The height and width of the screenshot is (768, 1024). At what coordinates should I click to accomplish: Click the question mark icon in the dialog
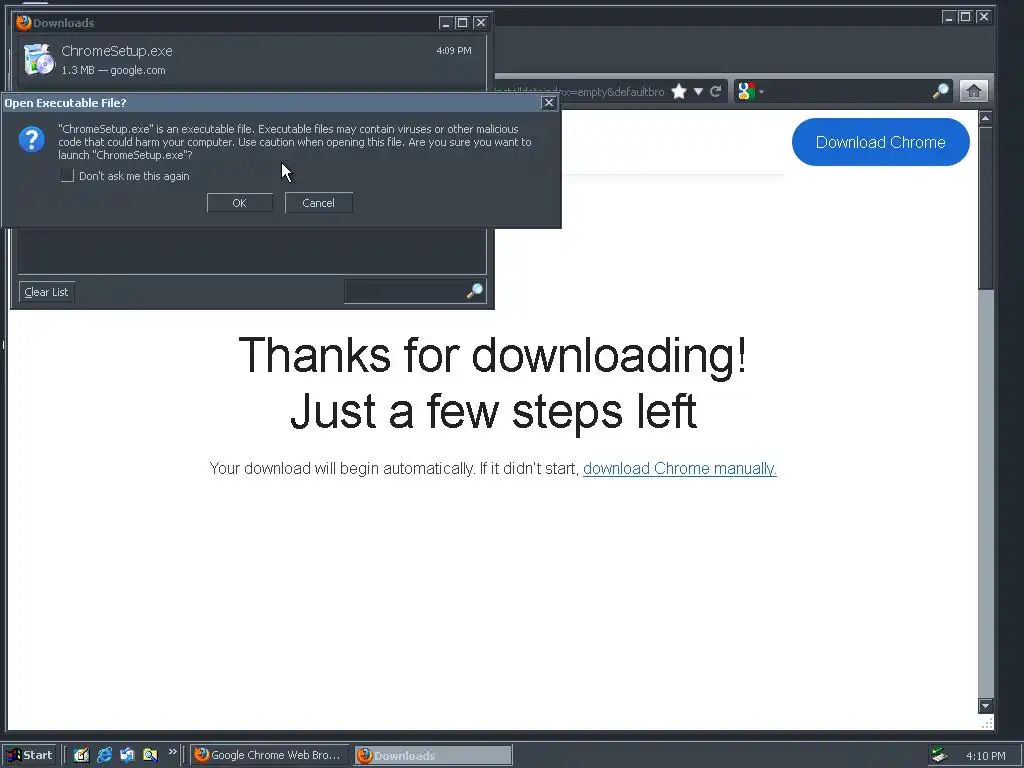click(31, 139)
